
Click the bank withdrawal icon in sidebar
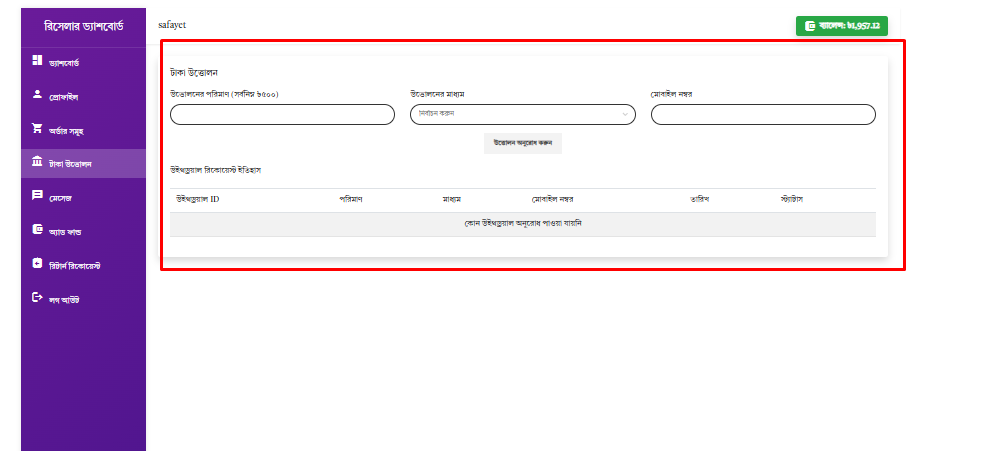37,162
